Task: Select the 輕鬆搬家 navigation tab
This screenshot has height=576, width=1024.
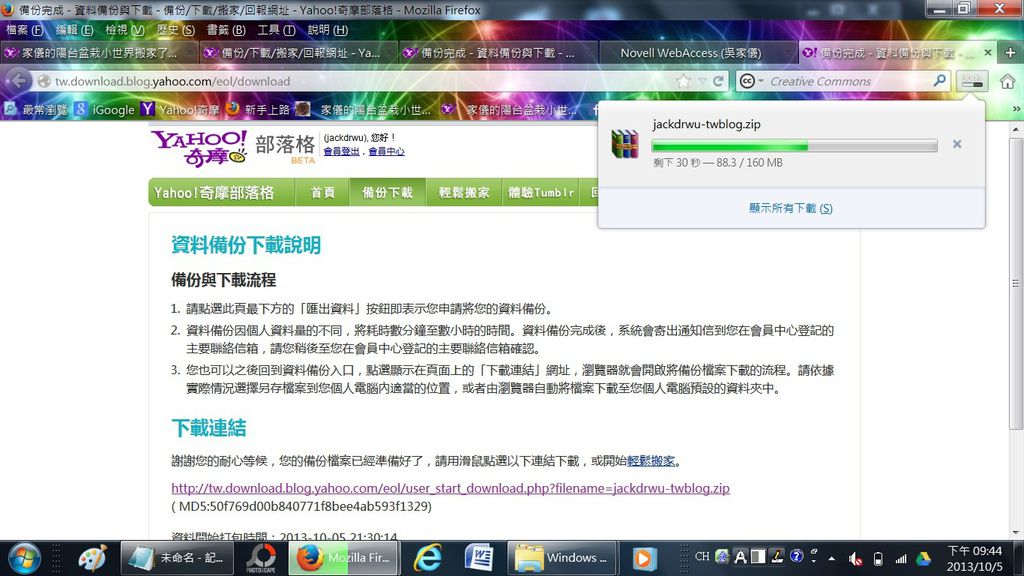Action: click(464, 193)
